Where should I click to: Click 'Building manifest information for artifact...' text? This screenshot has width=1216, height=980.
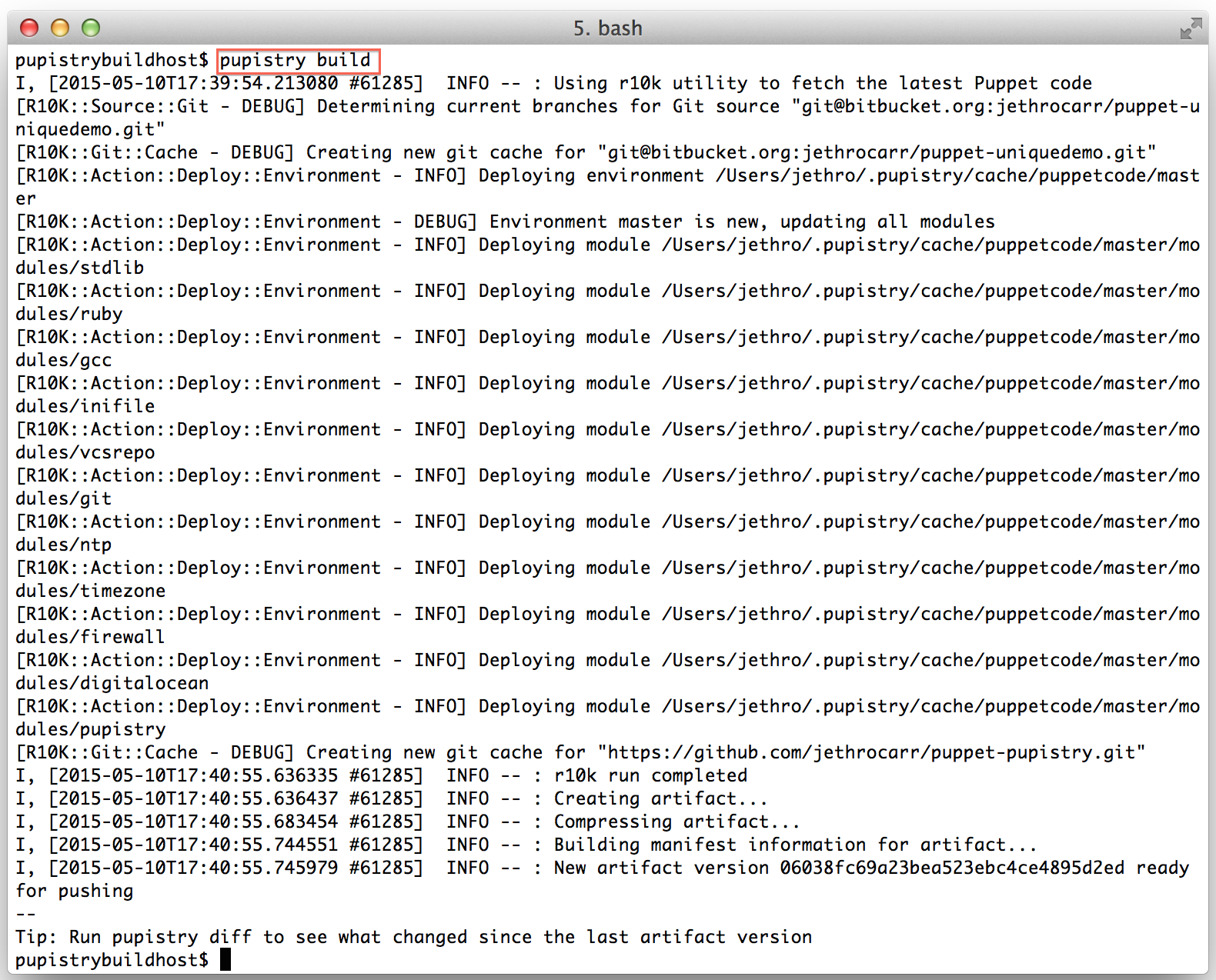[x=795, y=845]
